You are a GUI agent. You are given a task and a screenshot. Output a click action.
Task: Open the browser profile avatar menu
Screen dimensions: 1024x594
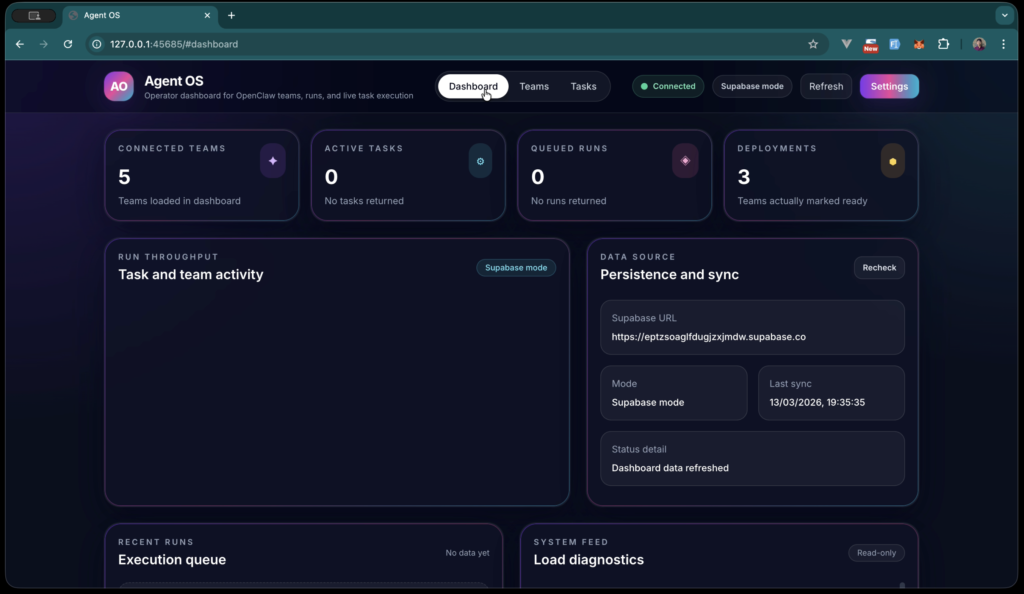978,44
